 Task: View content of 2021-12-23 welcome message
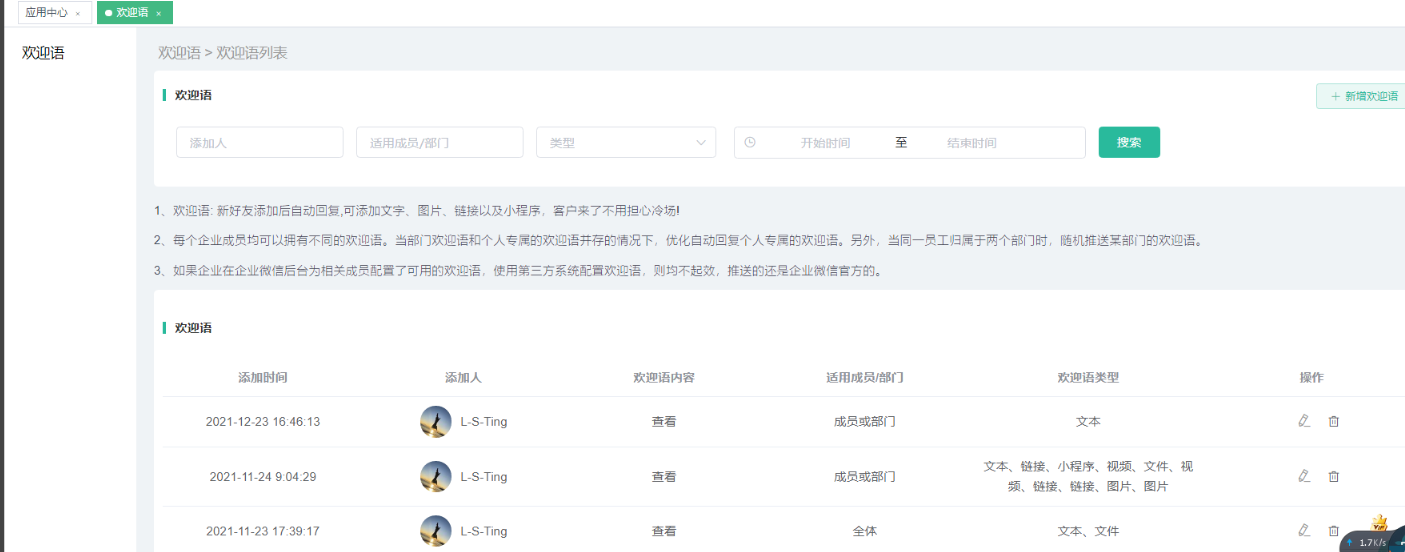[x=664, y=421]
